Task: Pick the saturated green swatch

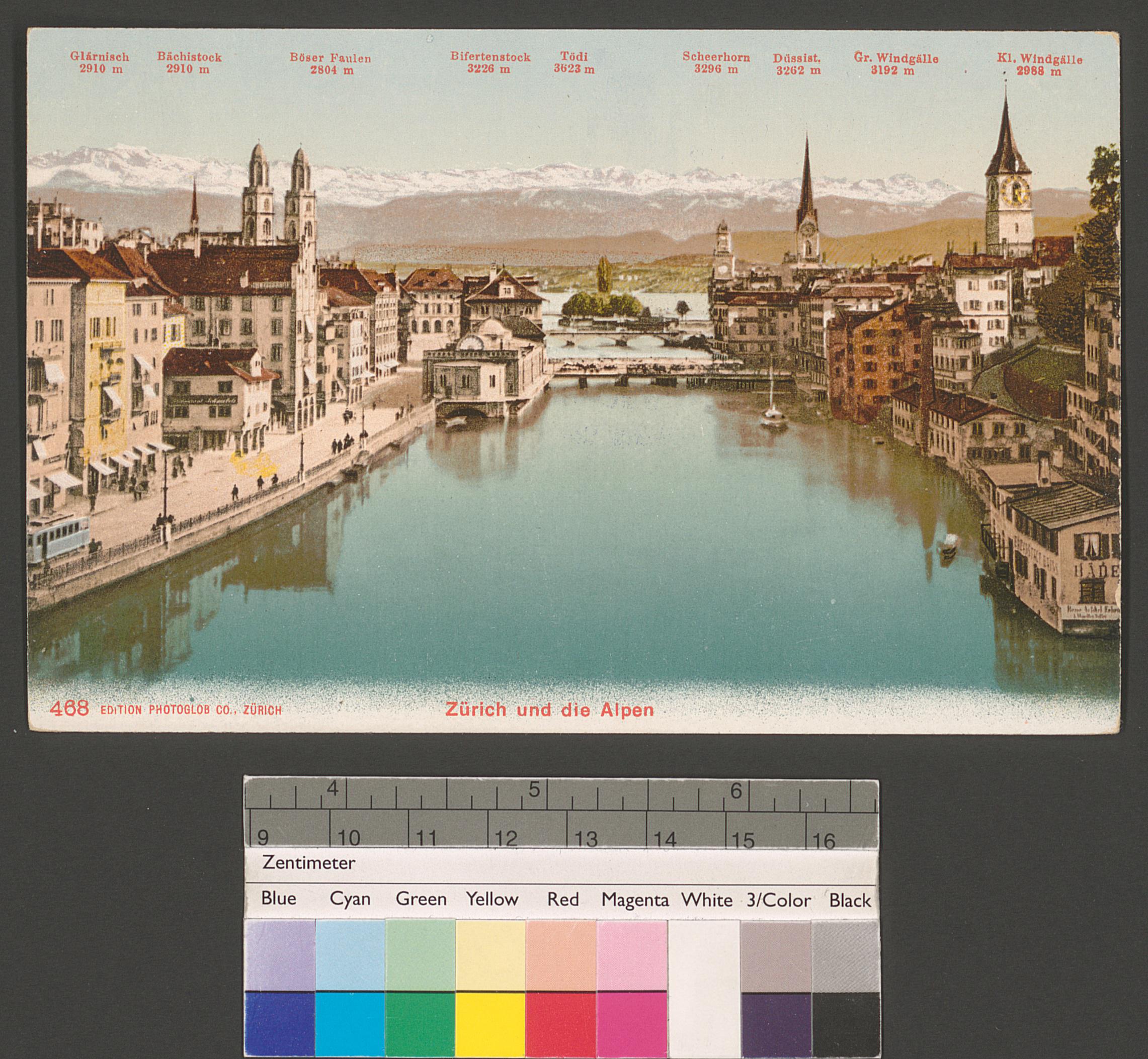Action: 421,1025
